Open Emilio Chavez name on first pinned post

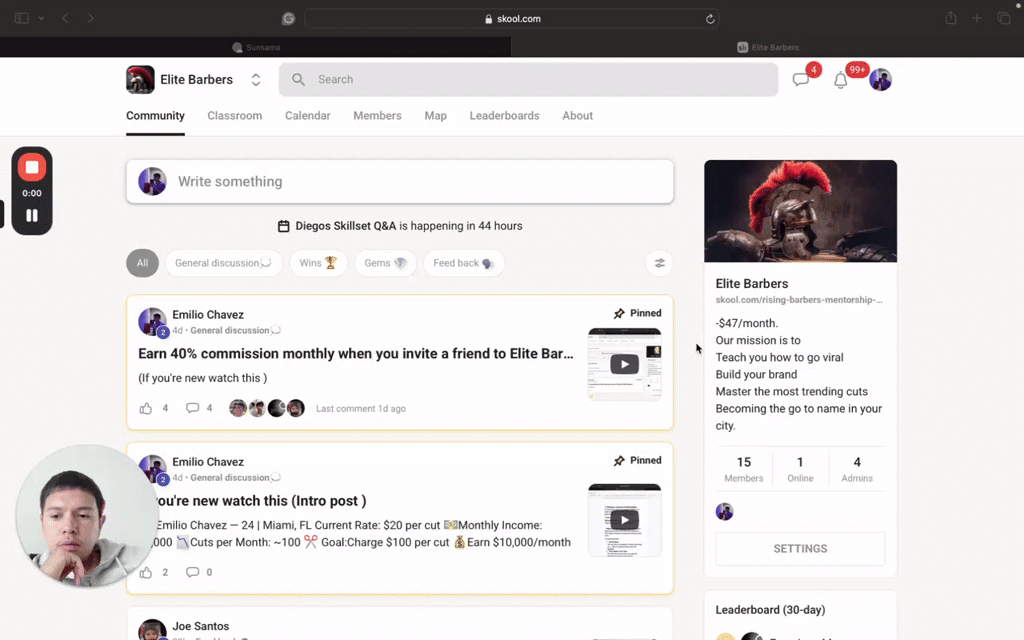pyautogui.click(x=208, y=315)
